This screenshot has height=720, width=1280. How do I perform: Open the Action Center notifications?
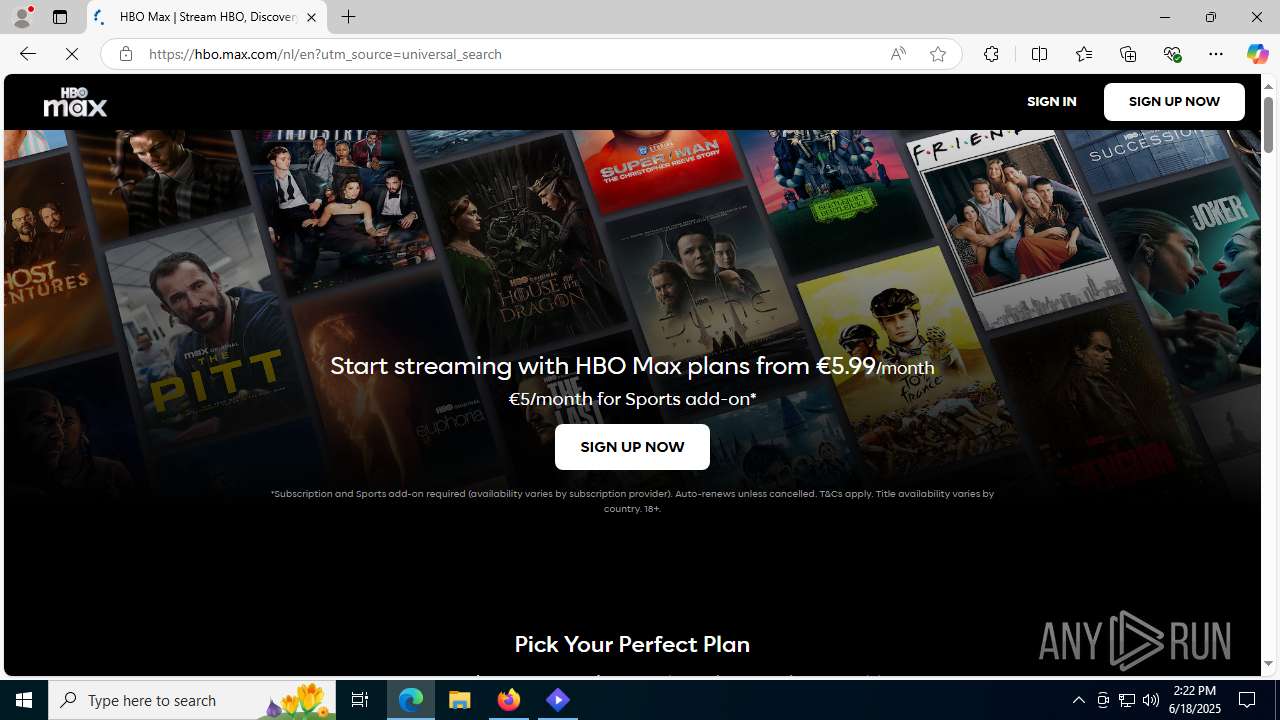tap(1248, 700)
